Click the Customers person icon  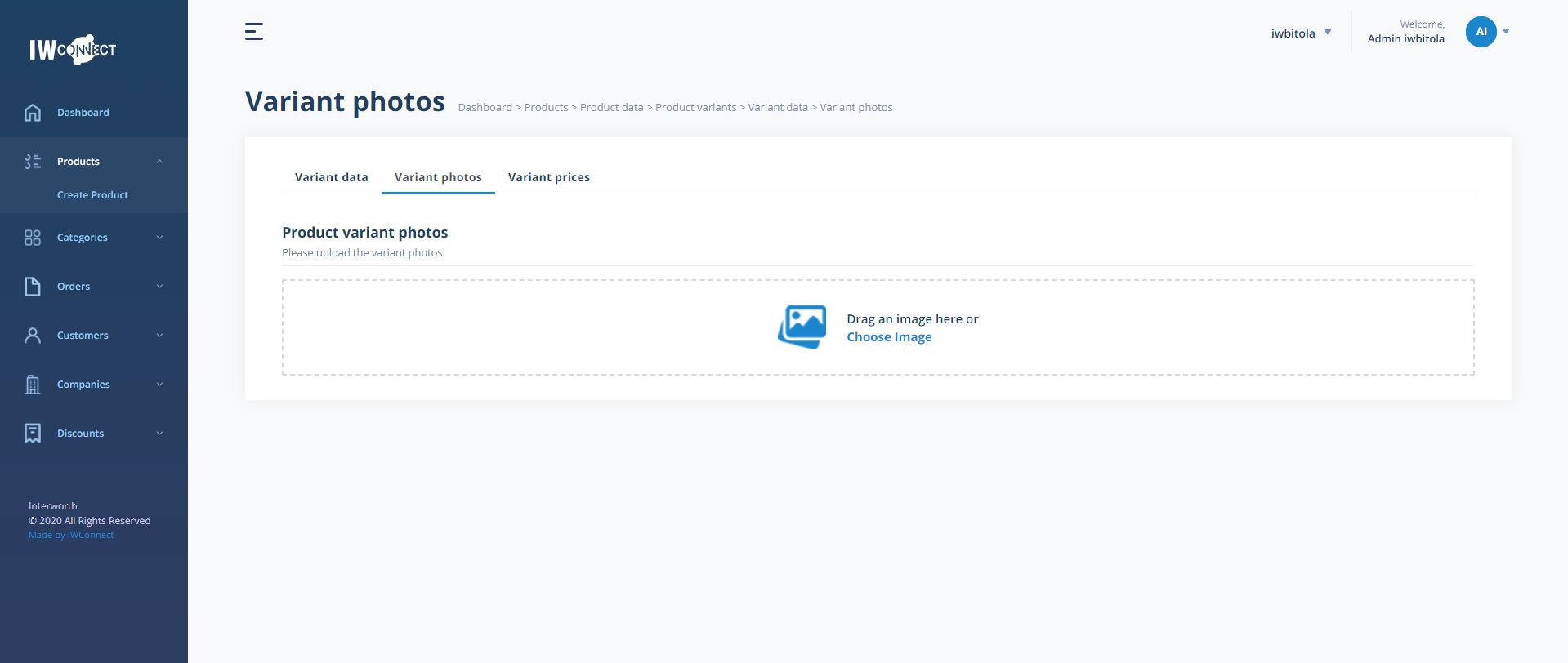pos(33,336)
